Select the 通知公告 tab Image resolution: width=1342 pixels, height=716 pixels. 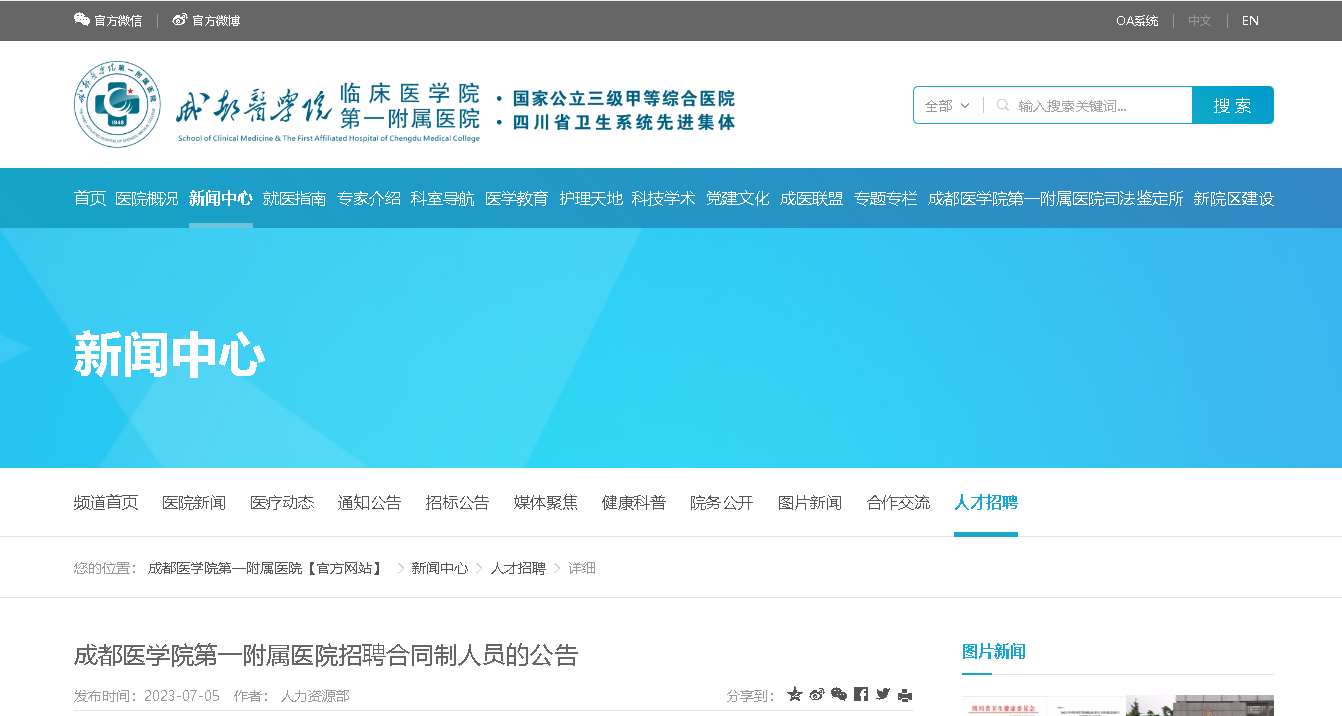click(x=369, y=502)
